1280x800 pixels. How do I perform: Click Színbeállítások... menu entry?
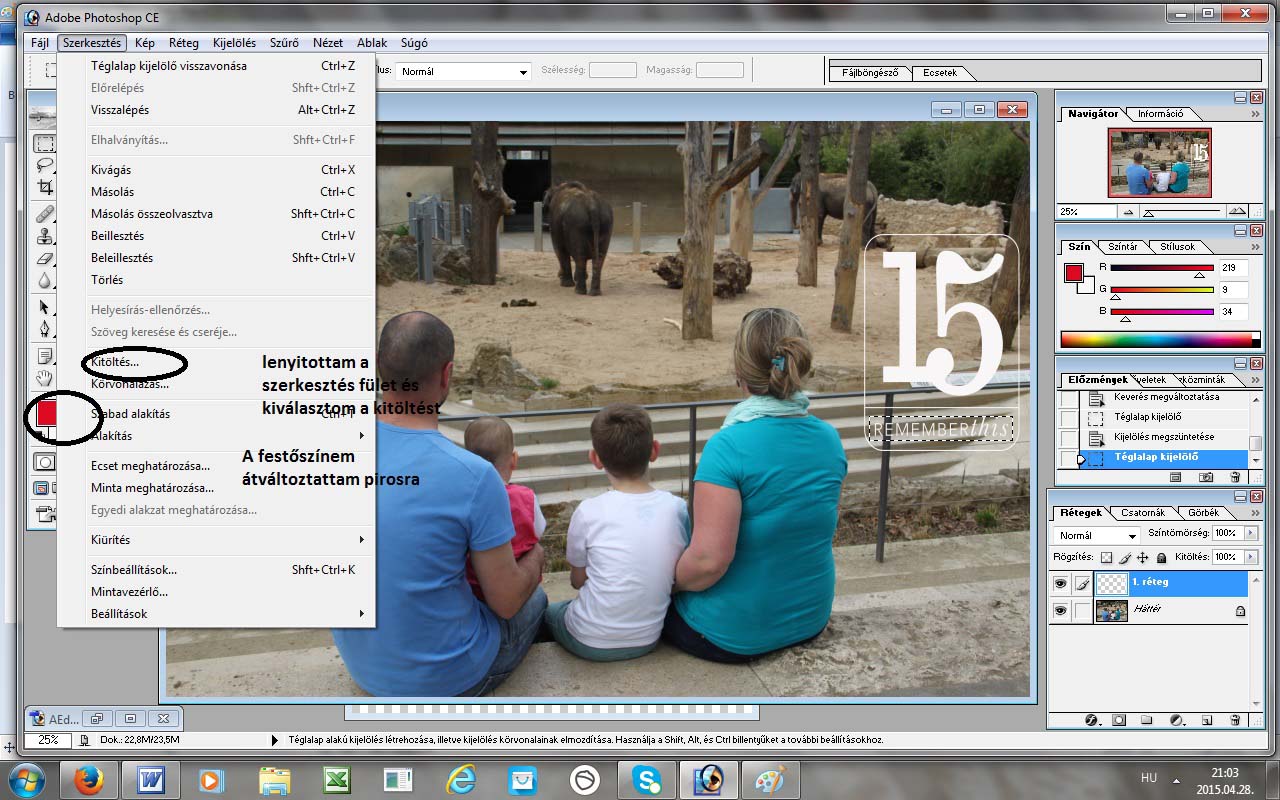(134, 570)
